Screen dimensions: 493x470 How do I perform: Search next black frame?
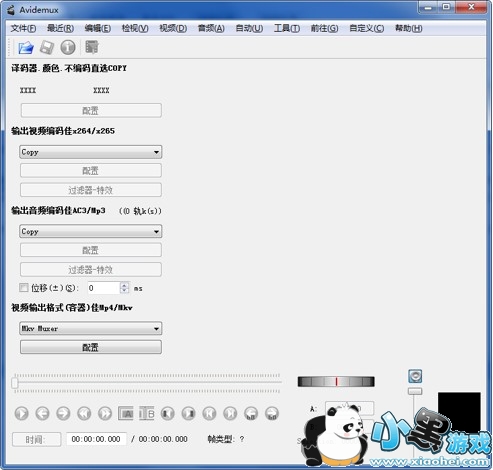pyautogui.click(x=188, y=414)
